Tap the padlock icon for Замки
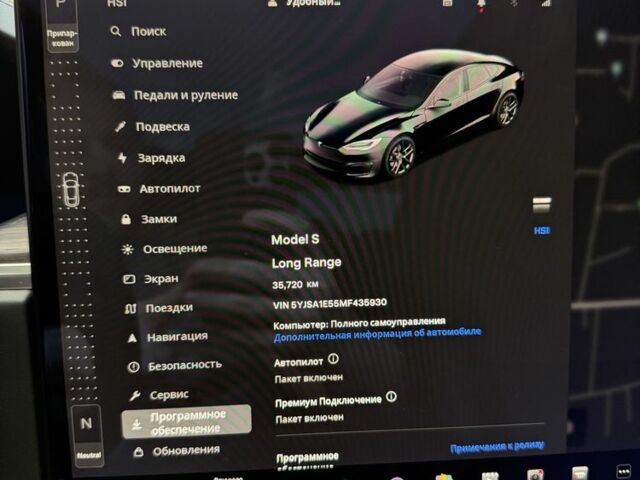Viewport: 640px width, 480px height. (126, 219)
